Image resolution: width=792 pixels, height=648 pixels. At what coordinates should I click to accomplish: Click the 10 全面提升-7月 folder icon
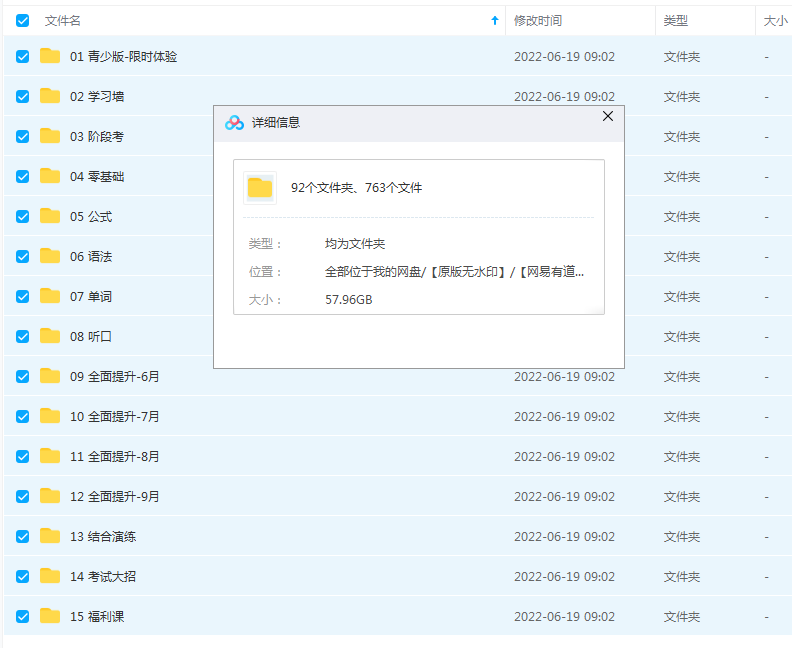[50, 416]
